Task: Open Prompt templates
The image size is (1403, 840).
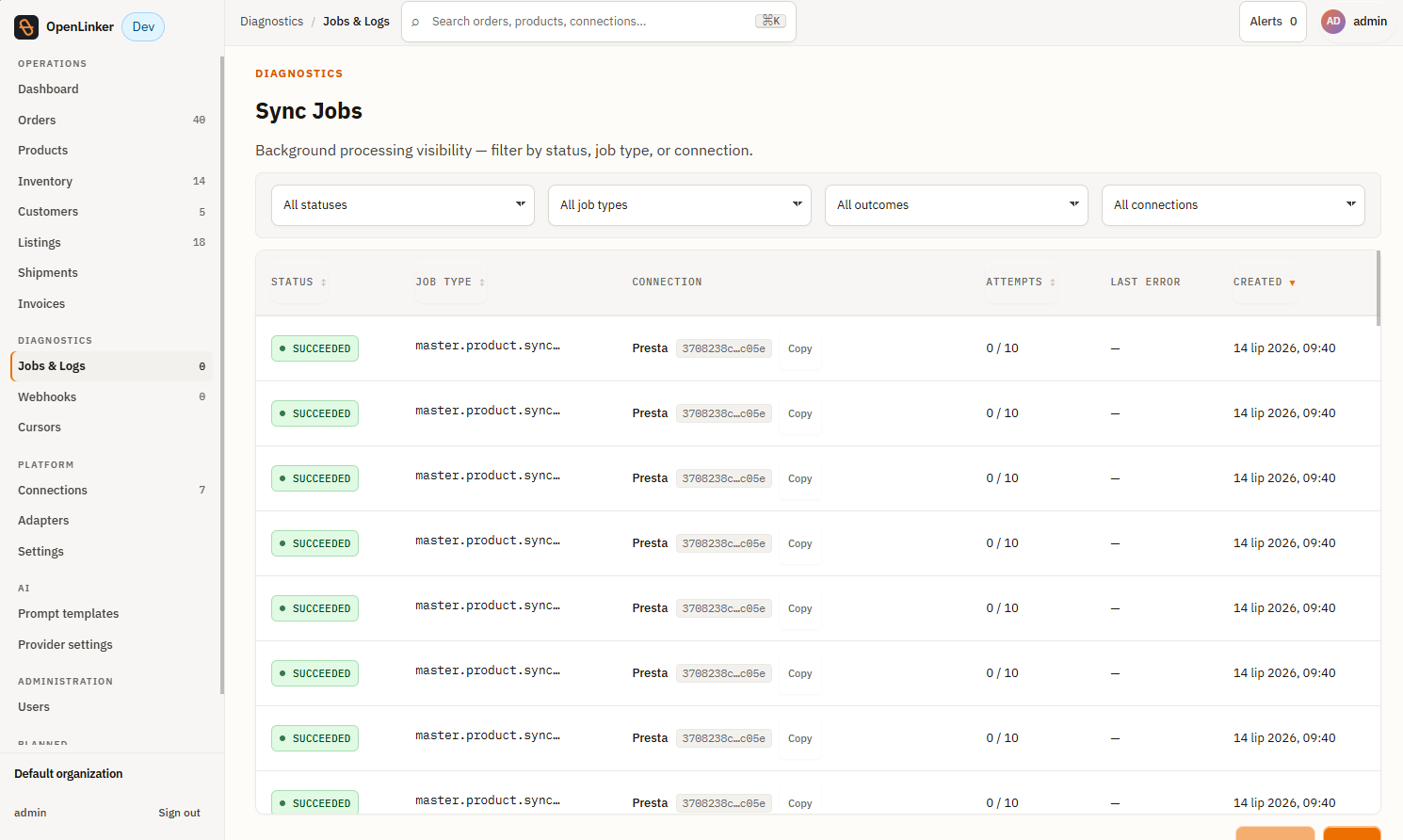Action: (x=111, y=614)
